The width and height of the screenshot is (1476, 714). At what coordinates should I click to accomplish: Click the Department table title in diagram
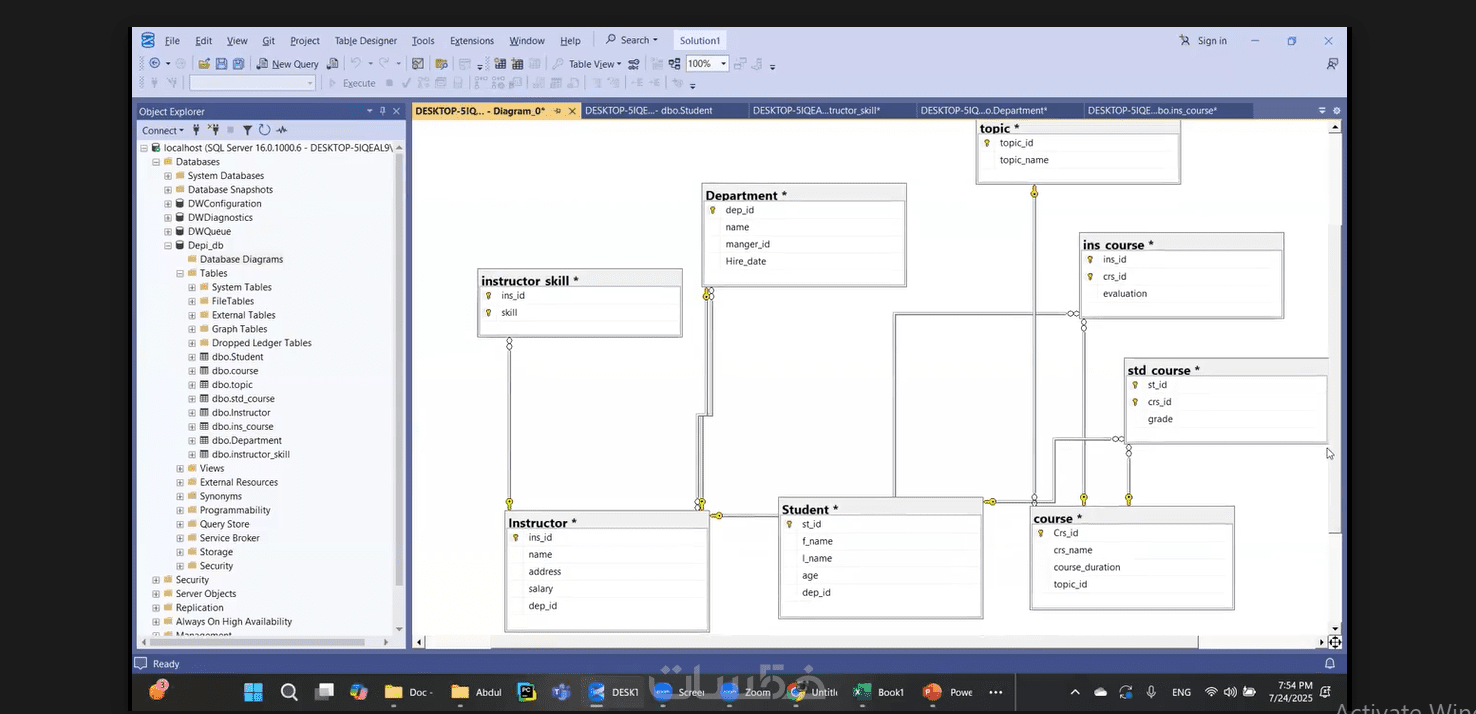(746, 195)
